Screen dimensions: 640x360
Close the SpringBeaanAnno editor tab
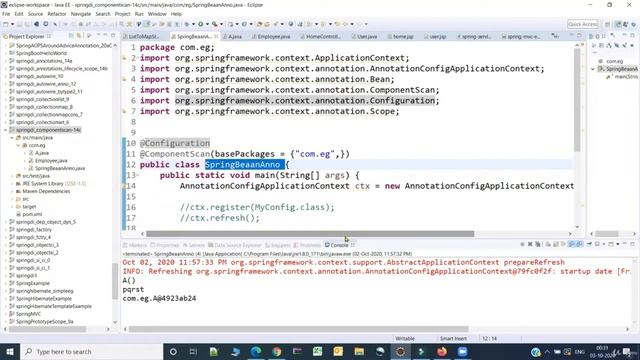click(216, 36)
